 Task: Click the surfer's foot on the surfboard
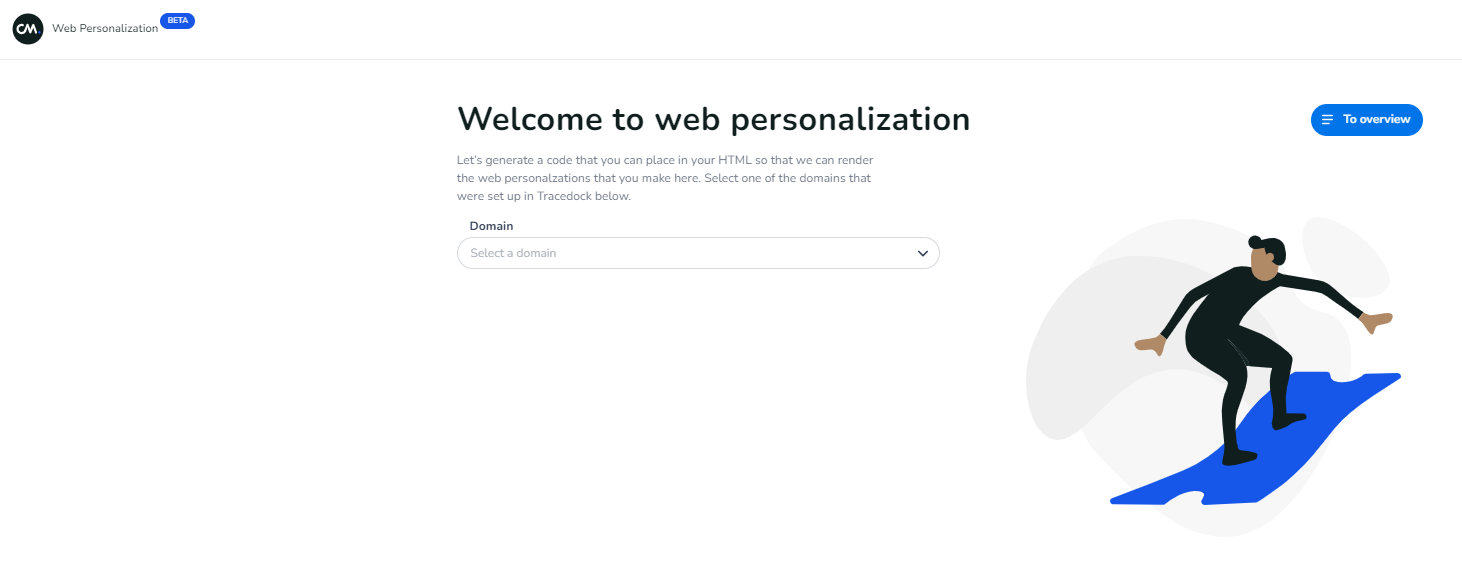(x=1238, y=457)
